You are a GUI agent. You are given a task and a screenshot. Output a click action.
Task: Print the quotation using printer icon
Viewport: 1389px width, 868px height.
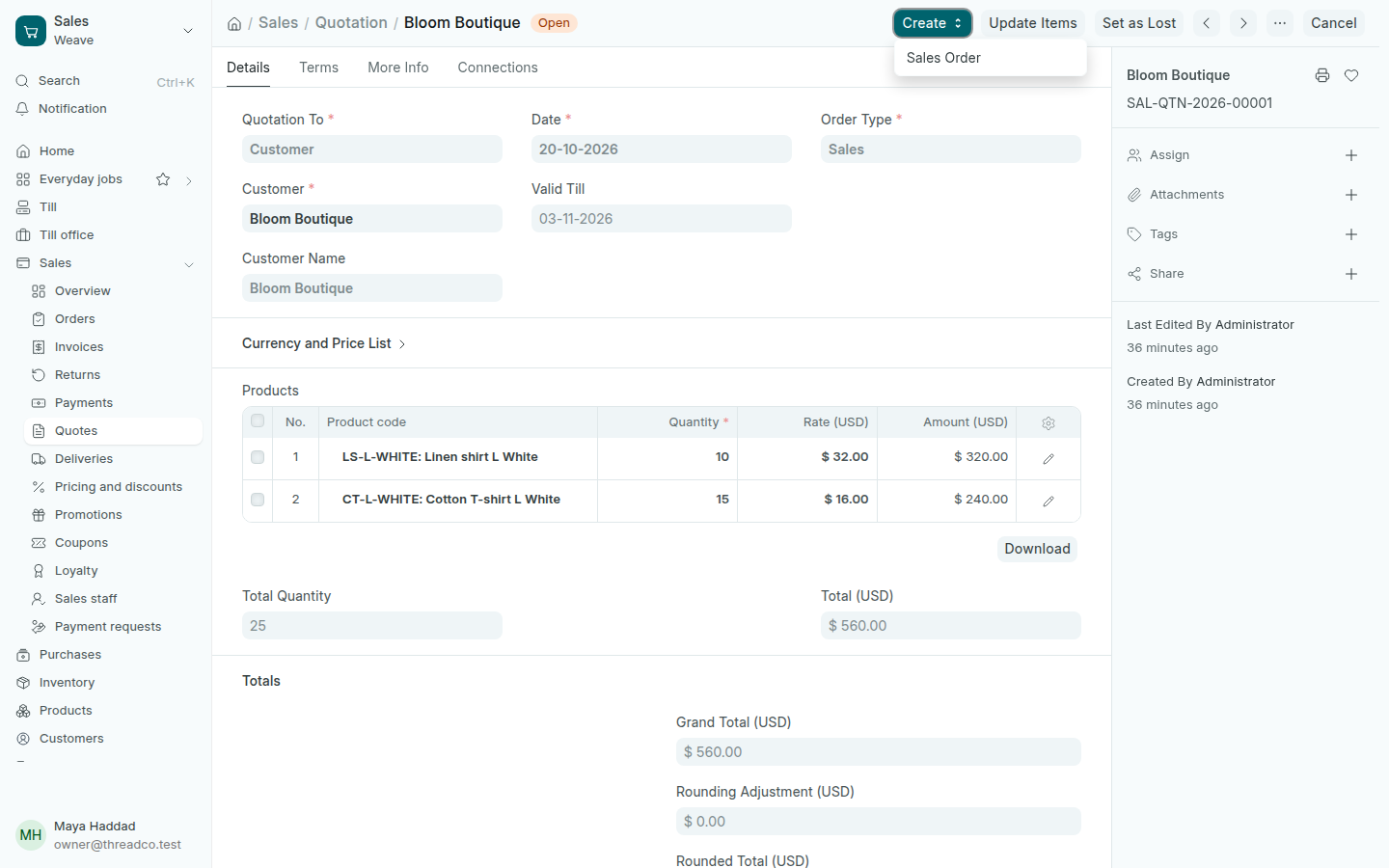coord(1322,75)
